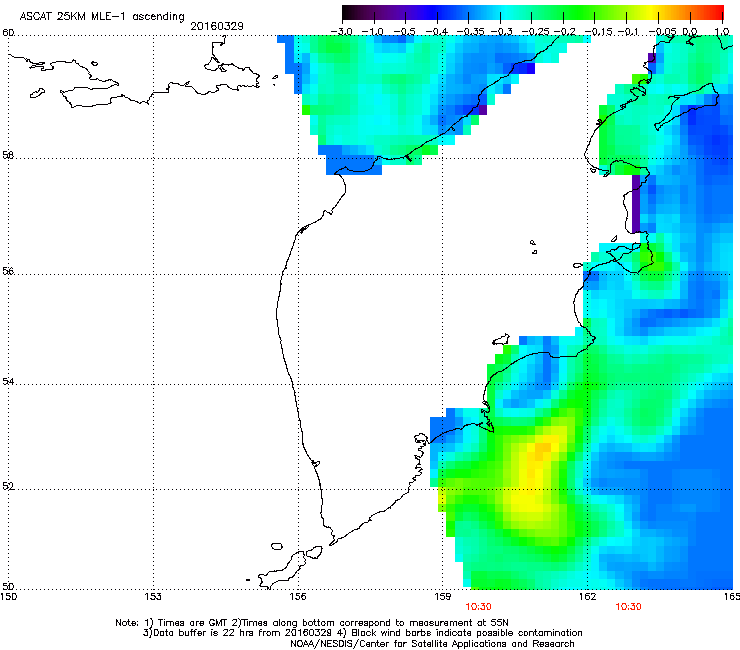This screenshot has height=650, width=740.
Task: Pick the yellow section of the color bar
Action: pyautogui.click(x=651, y=13)
